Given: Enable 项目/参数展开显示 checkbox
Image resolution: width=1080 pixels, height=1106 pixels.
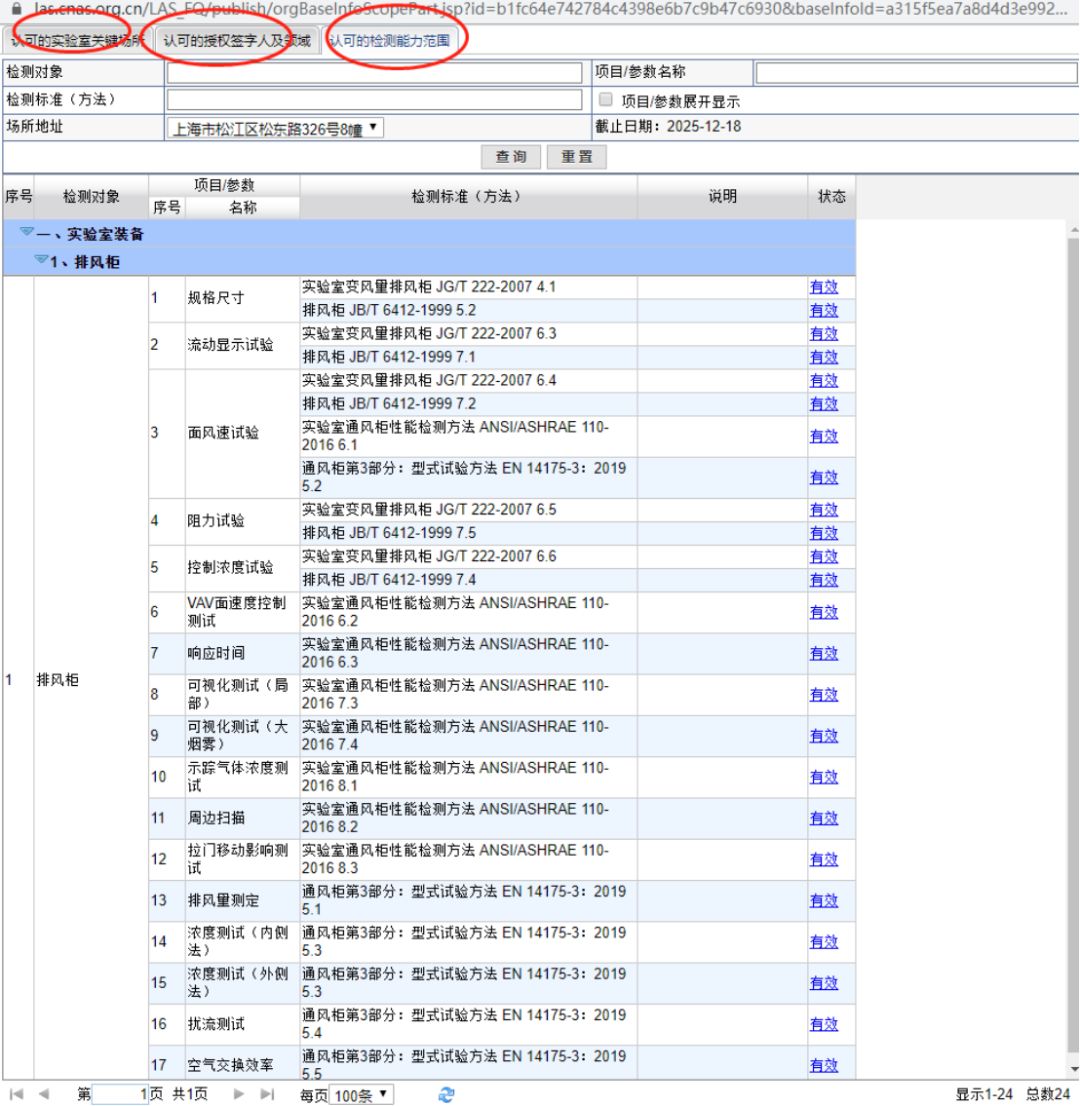Looking at the screenshot, I should pos(605,101).
